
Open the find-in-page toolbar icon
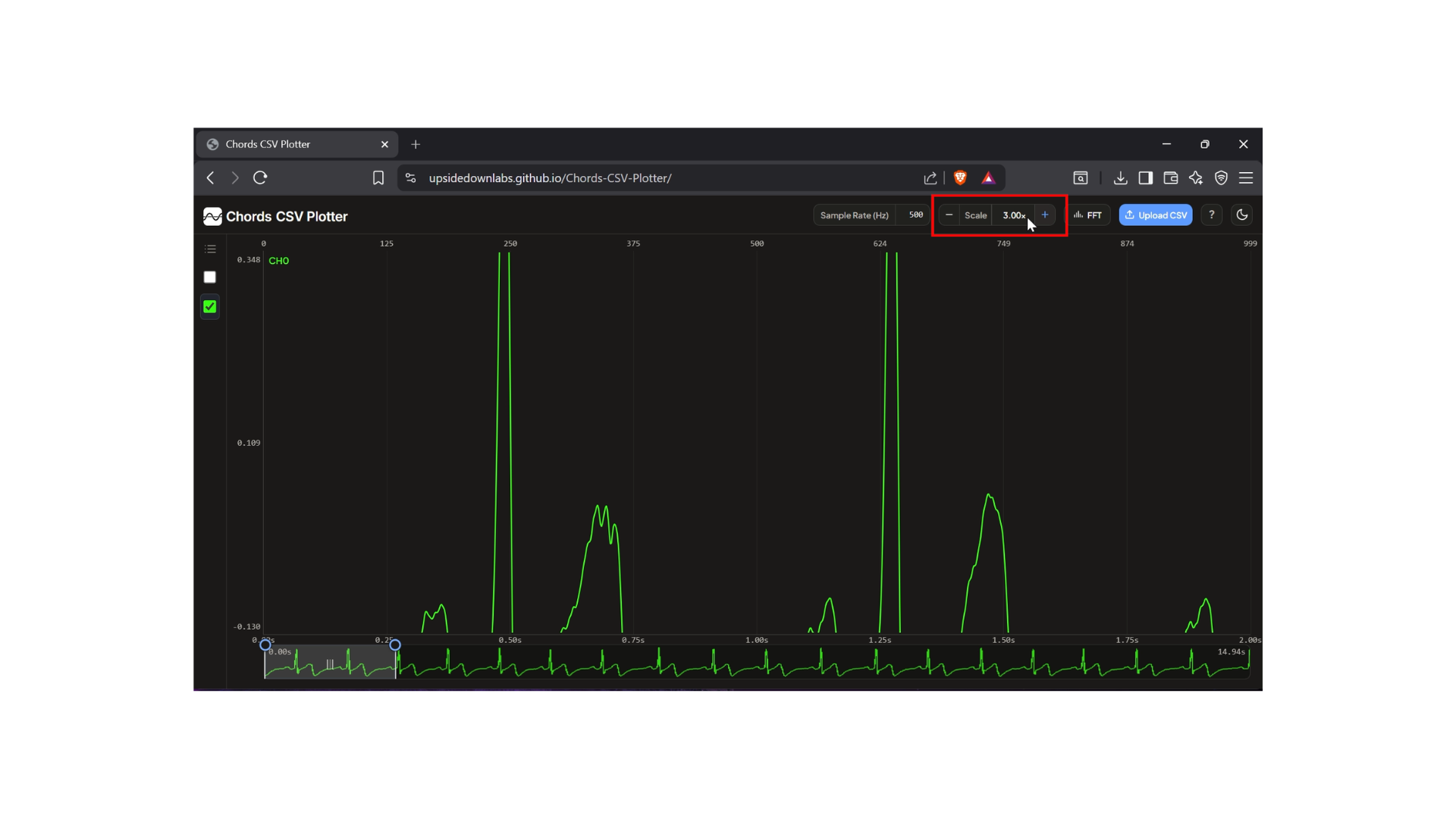click(1081, 178)
